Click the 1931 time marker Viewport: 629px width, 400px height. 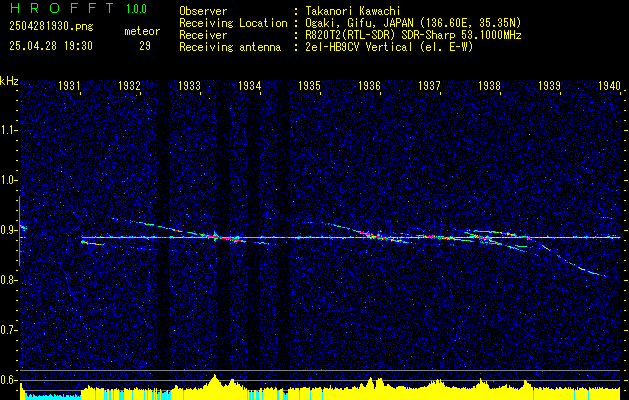pos(69,85)
